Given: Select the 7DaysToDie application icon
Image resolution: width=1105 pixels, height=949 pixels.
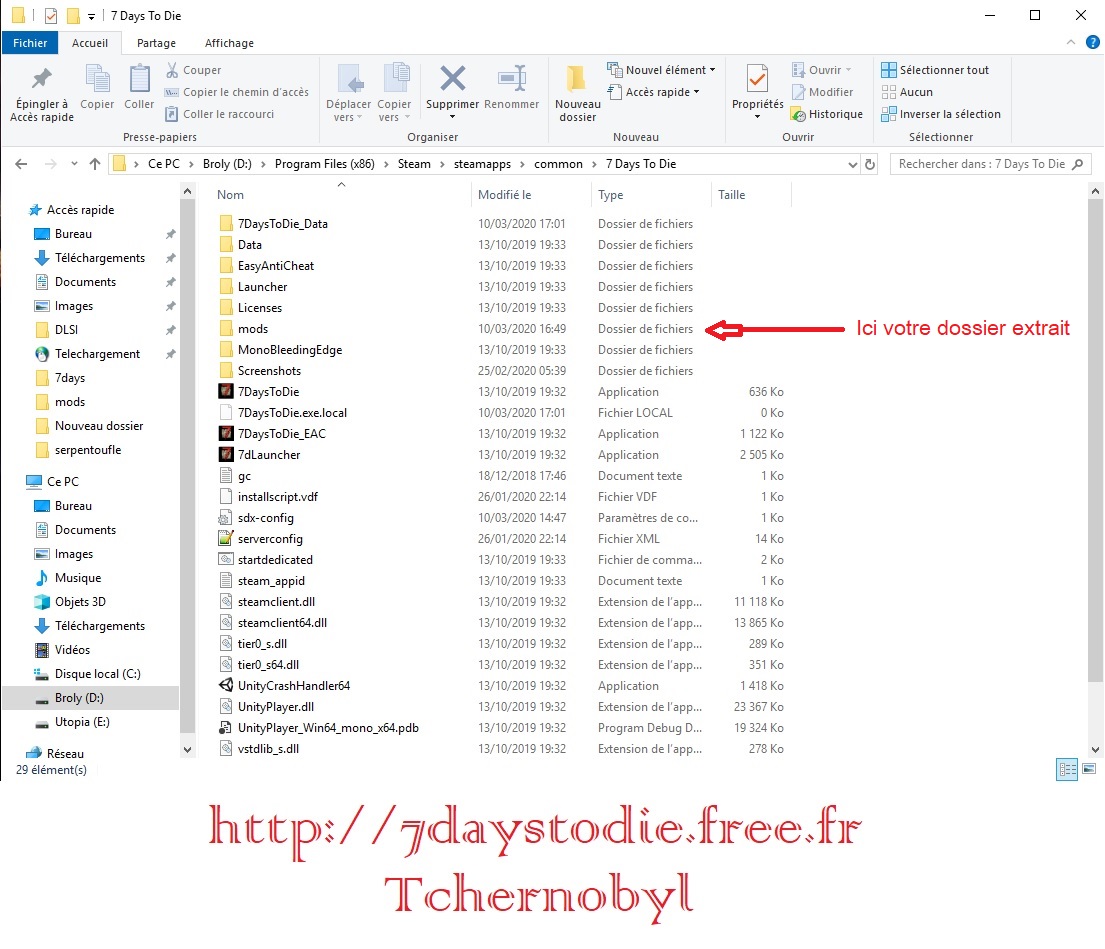Looking at the screenshot, I should [x=226, y=392].
